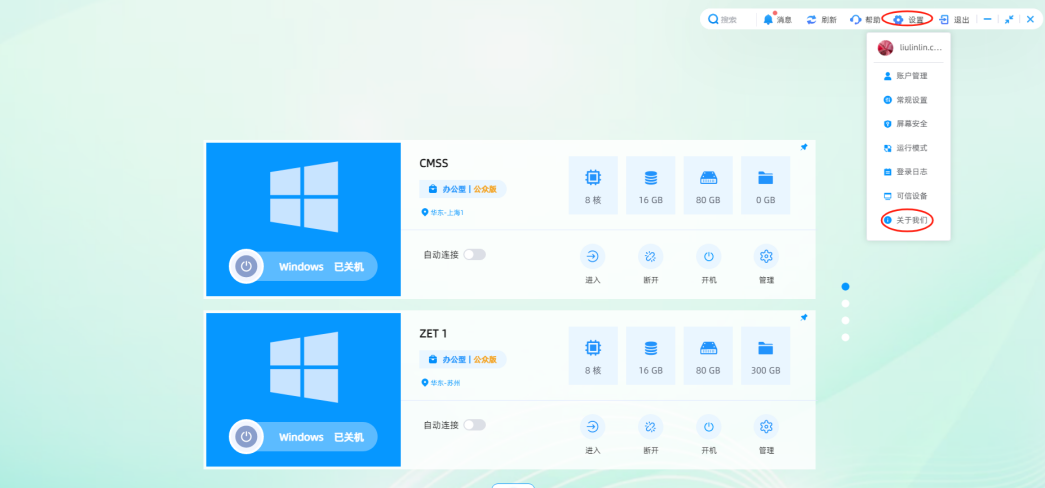Click the shrink-window arrows icon

click(x=1009, y=19)
